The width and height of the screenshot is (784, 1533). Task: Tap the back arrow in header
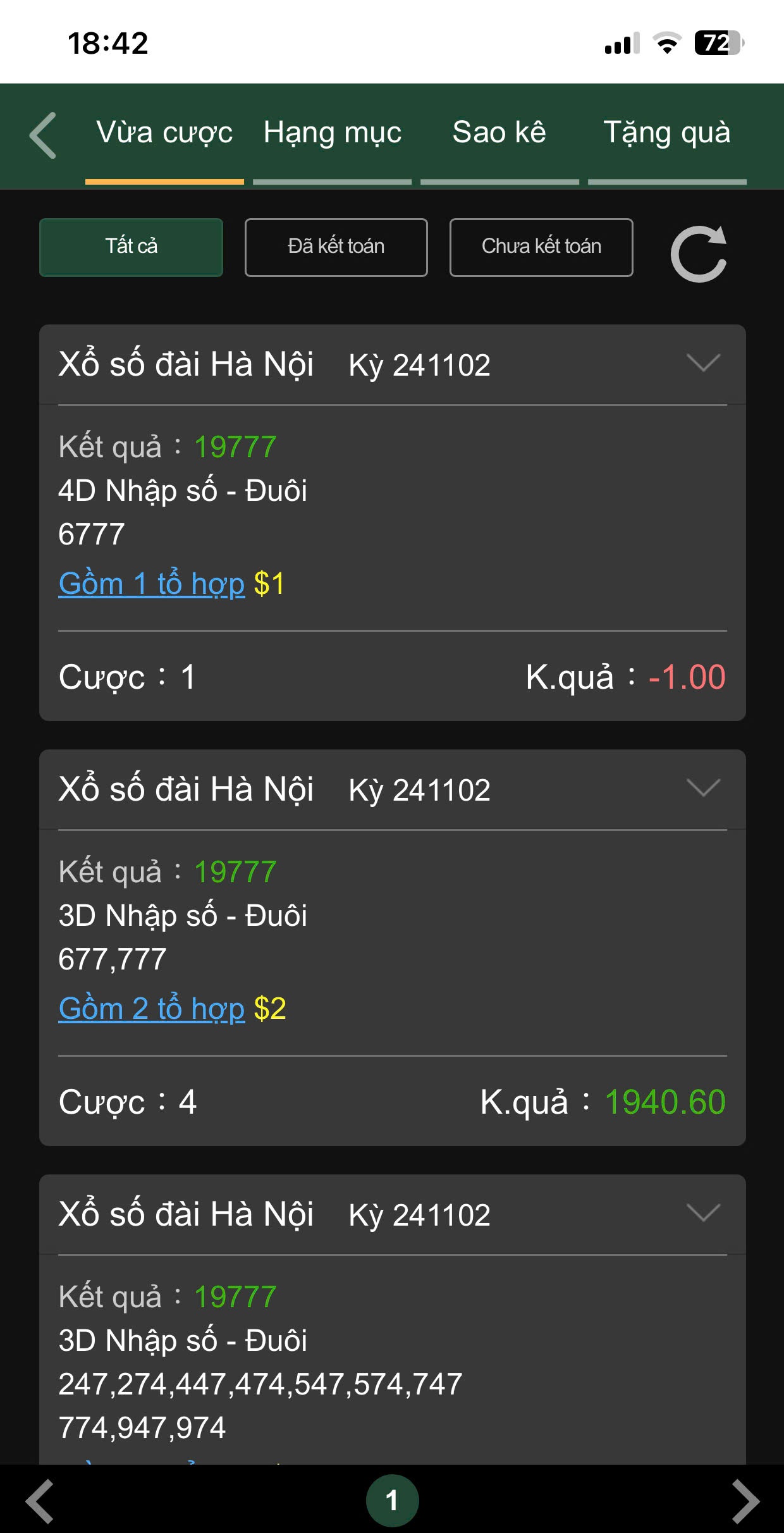43,135
